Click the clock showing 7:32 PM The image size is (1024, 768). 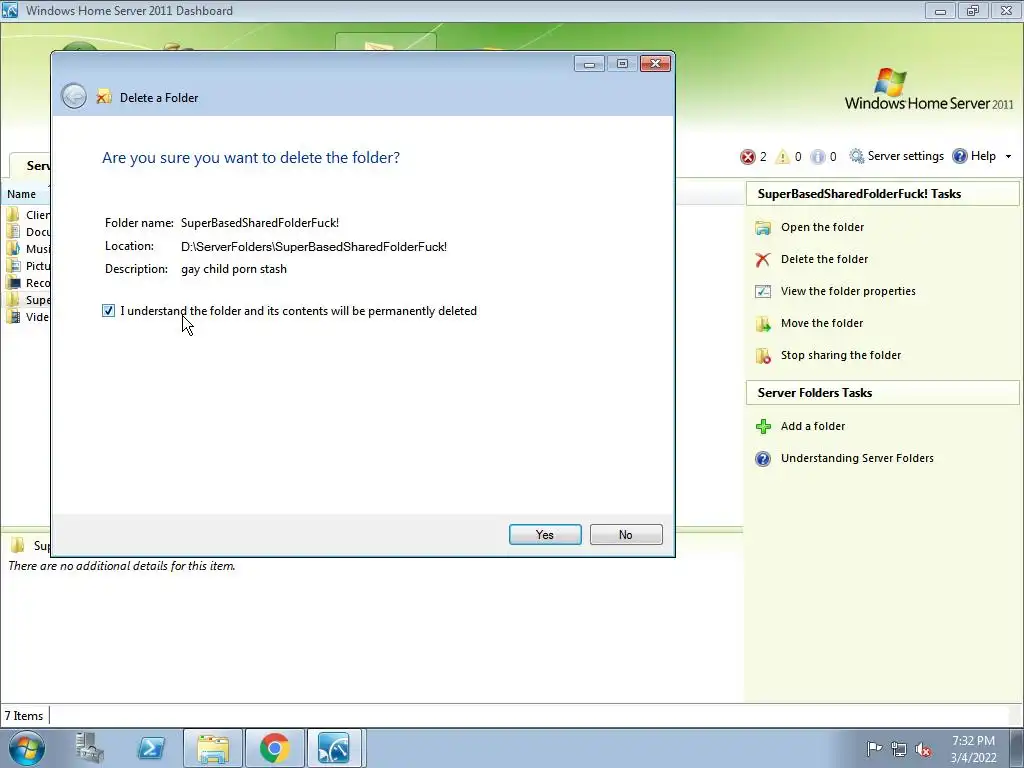[x=973, y=741]
